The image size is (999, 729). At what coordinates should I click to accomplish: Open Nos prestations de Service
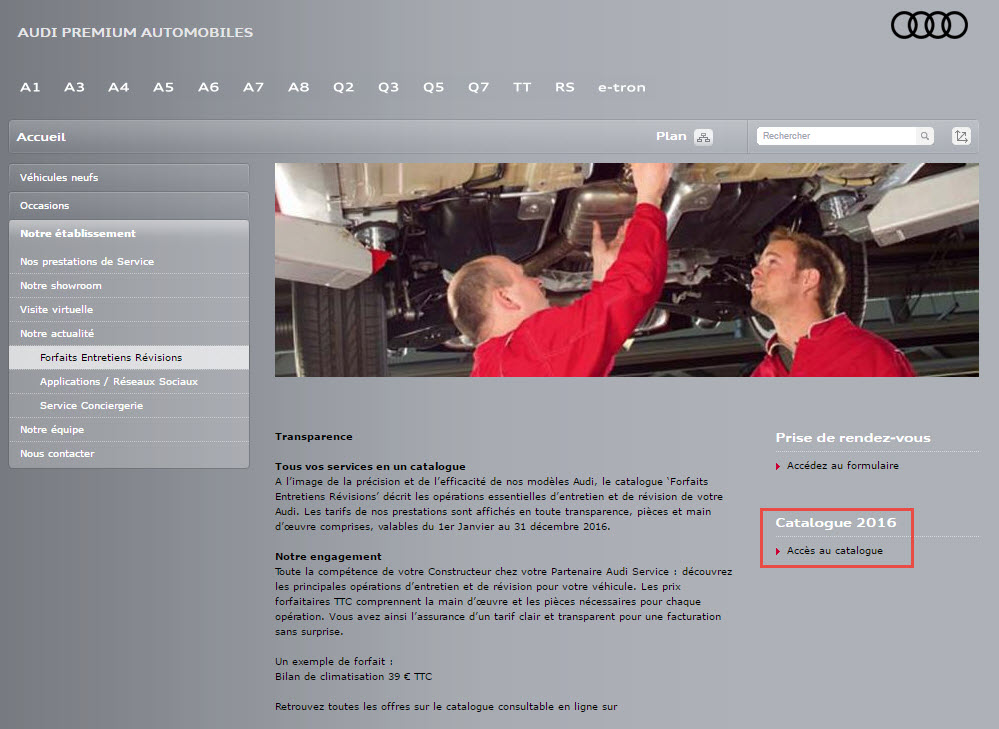129,261
